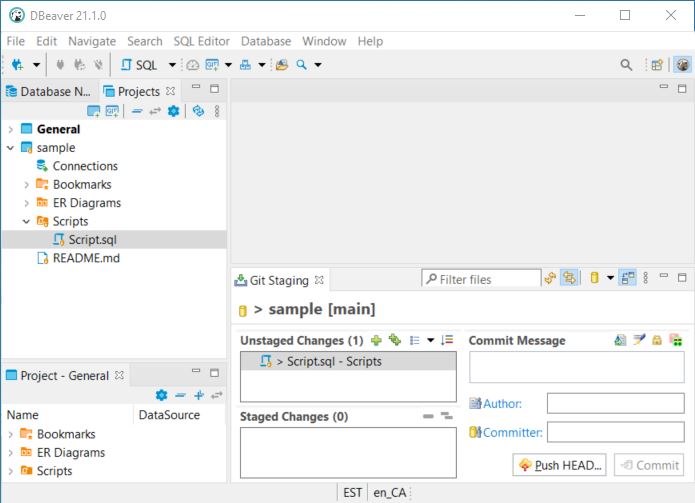Toggle sort by state in Unstaged Changes
This screenshot has width=695, height=503.
pos(447,340)
